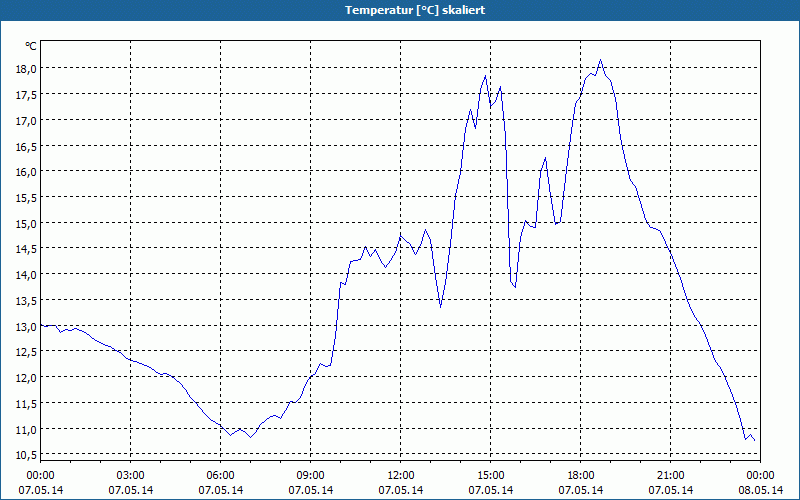Select the 15,5 y-axis label
The width and height of the screenshot is (800, 500).
click(x=26, y=198)
